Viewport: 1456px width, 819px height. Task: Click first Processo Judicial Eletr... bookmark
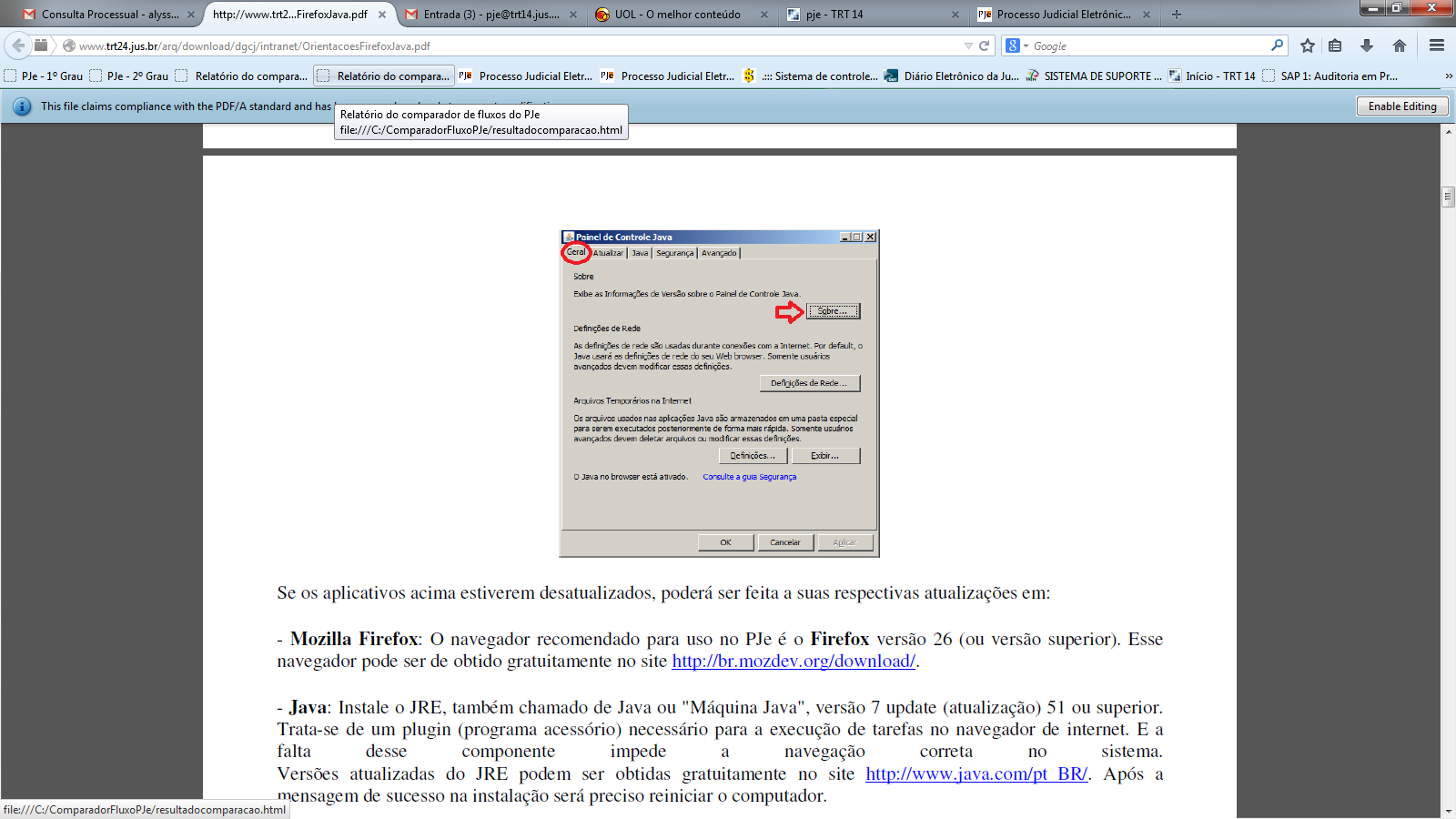coord(526,76)
